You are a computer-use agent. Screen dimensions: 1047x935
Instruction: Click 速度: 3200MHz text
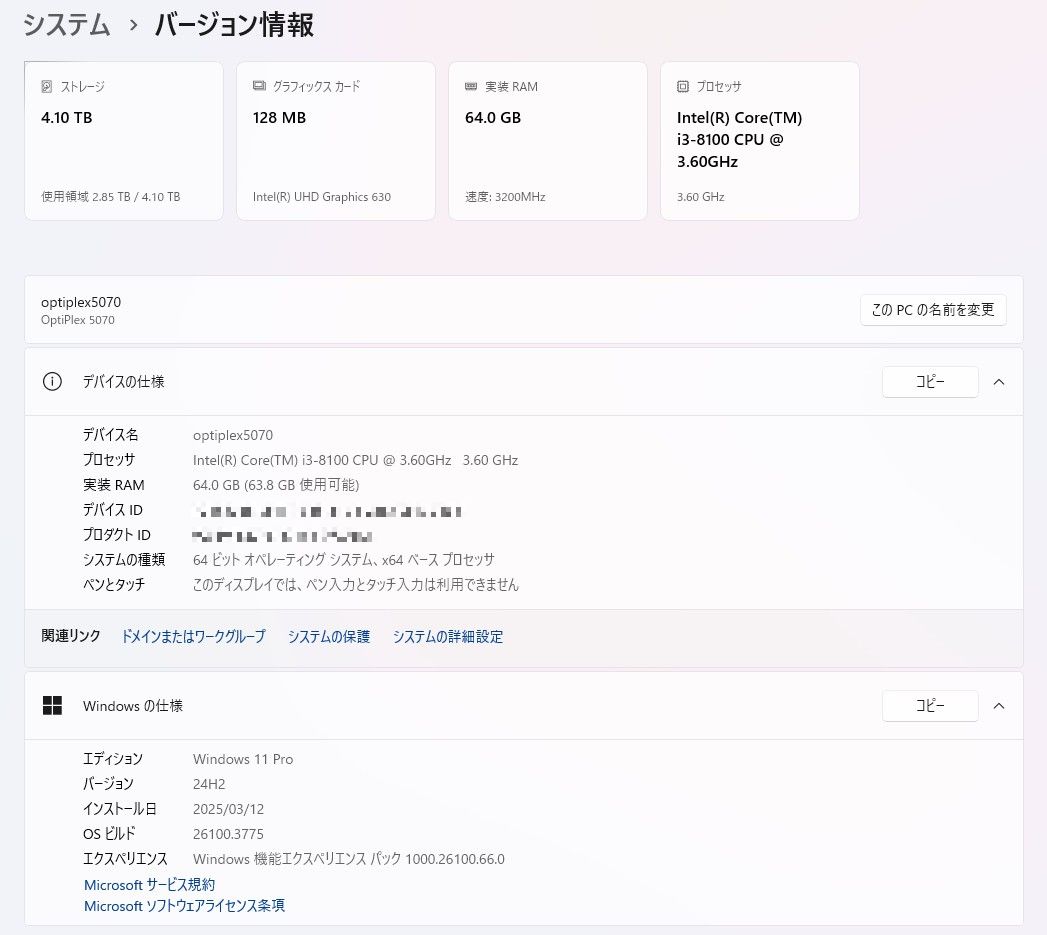[505, 197]
